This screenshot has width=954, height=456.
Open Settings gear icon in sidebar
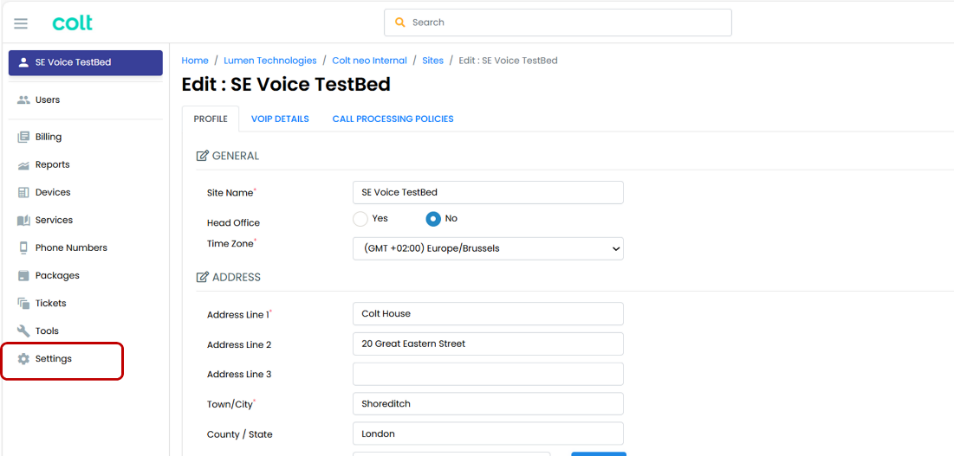point(24,359)
